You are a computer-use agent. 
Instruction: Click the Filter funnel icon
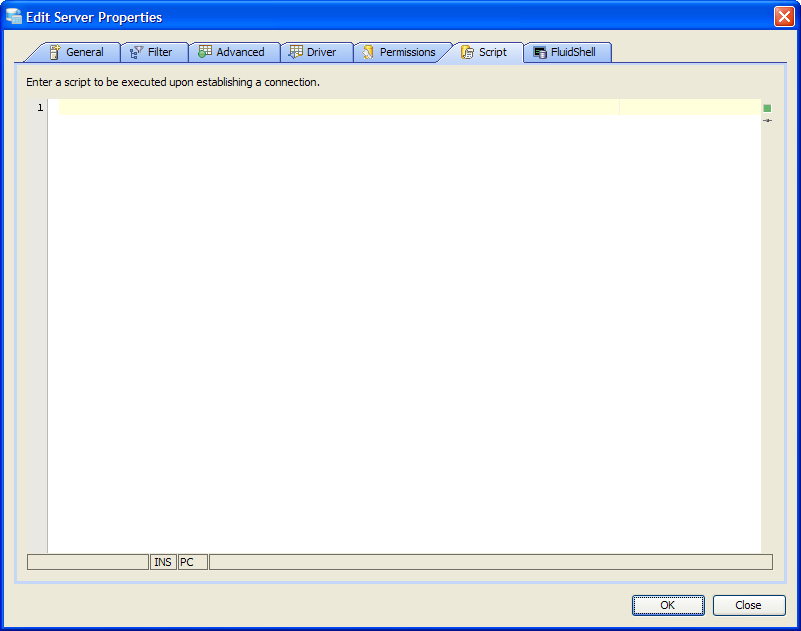click(x=136, y=52)
